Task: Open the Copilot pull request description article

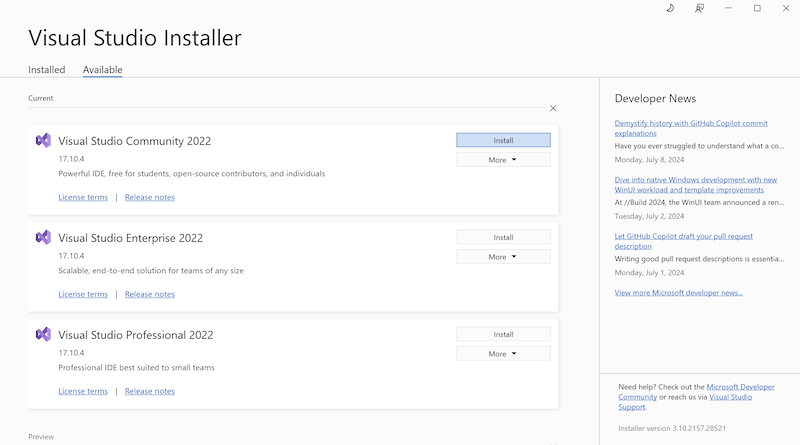Action: coord(684,241)
